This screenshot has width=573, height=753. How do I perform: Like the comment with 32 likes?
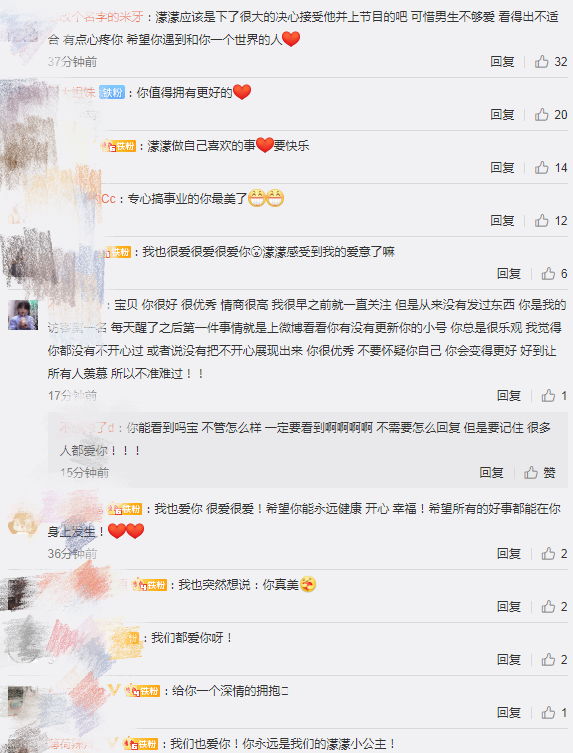(550, 61)
